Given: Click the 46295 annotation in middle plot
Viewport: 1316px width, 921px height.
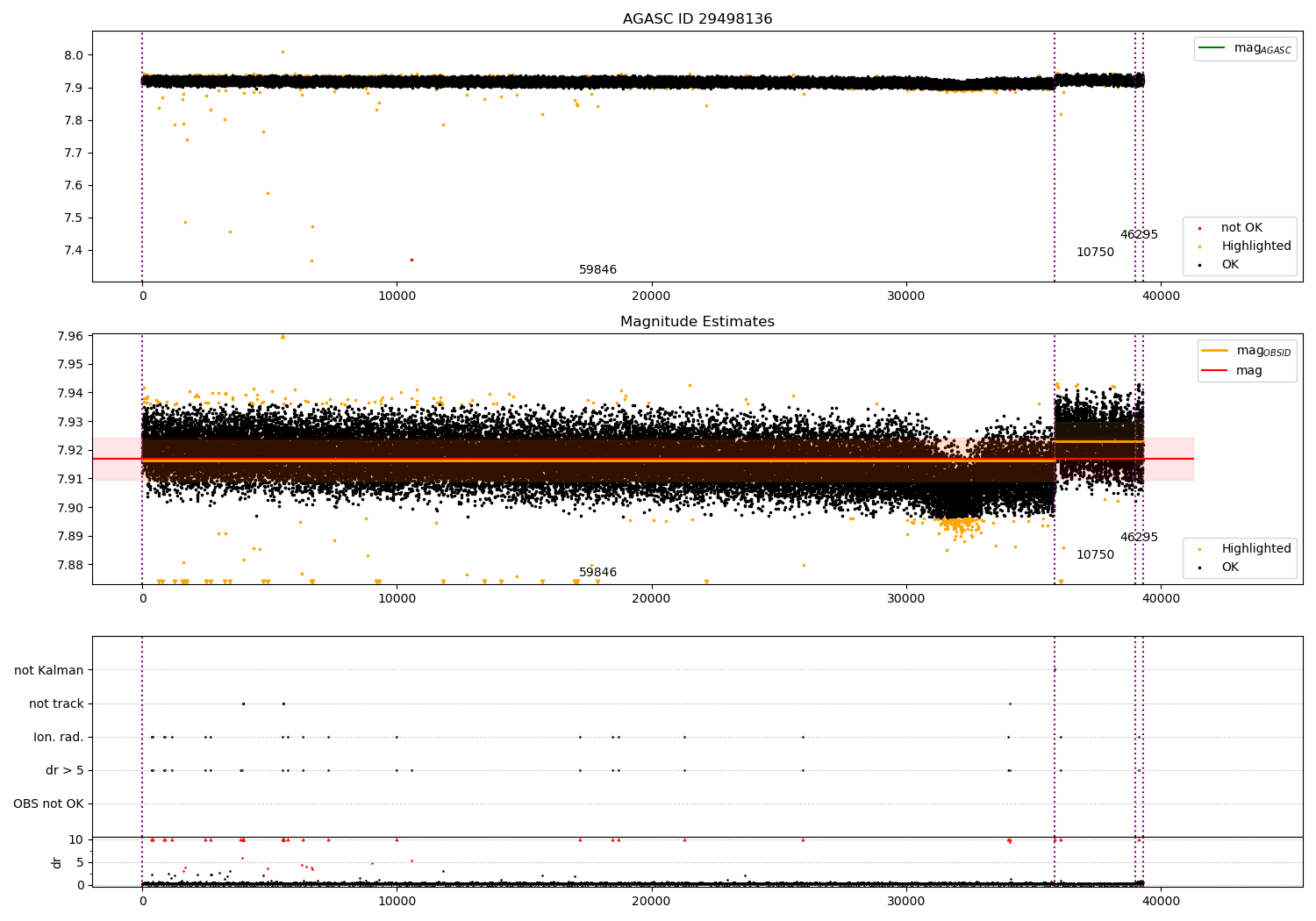Looking at the screenshot, I should tap(1139, 538).
